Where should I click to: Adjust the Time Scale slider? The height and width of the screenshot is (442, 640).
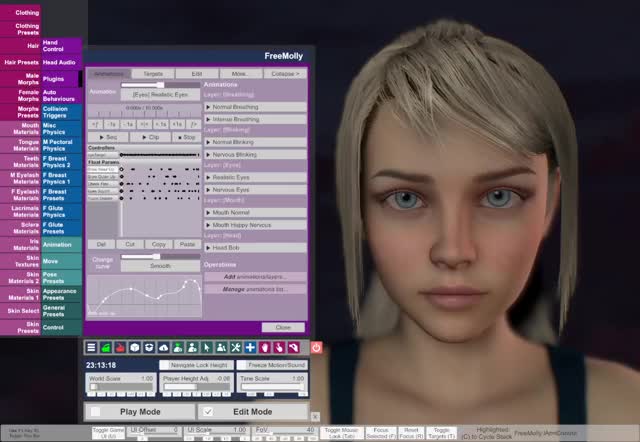(272, 386)
